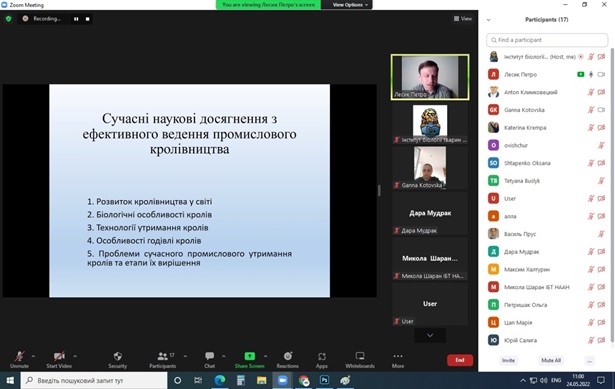Click the Find a participant search field
Screen dimensions: 615x389
pos(547,40)
